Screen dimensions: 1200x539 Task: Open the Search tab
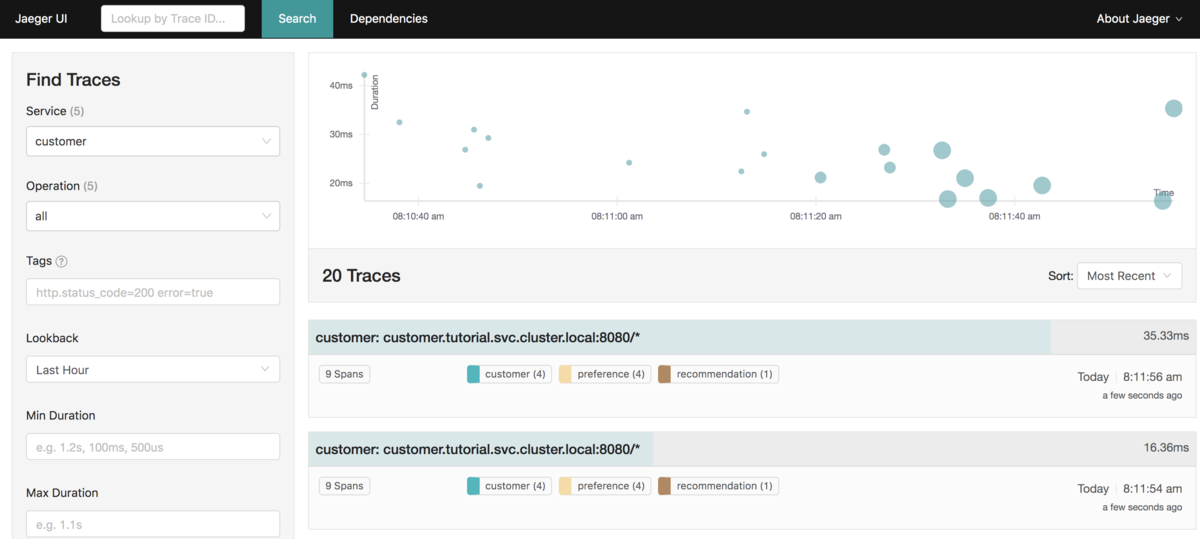297,19
